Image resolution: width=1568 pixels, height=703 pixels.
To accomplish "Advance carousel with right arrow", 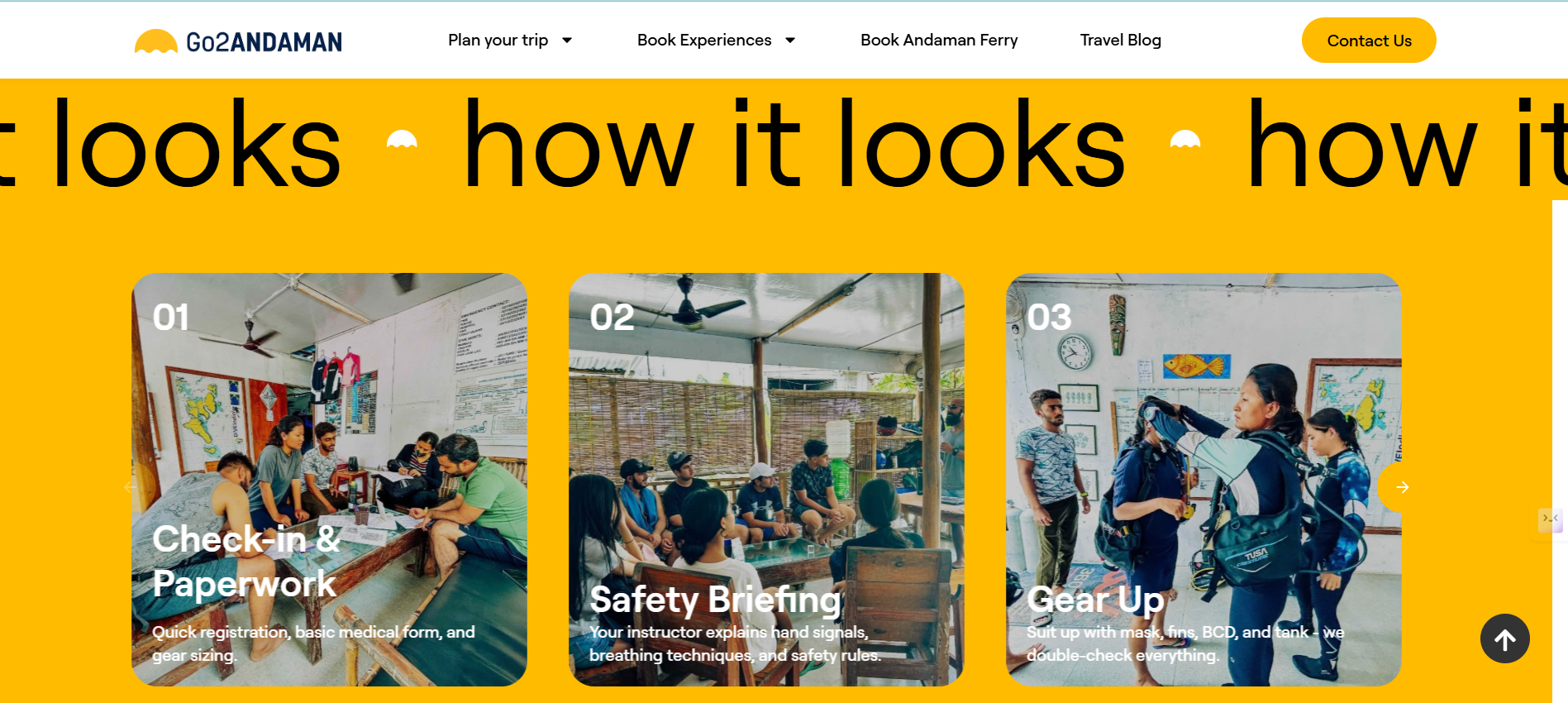I will point(1402,487).
